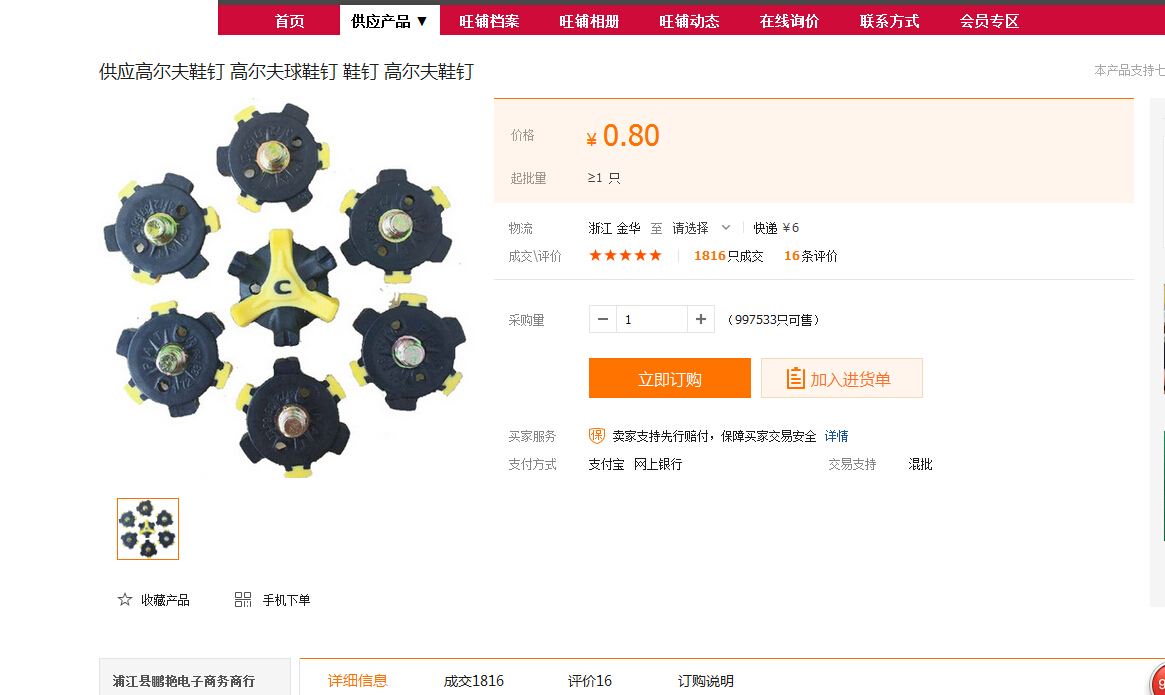Open 联系方式 navigation item
The image size is (1165, 695).
[x=889, y=21]
